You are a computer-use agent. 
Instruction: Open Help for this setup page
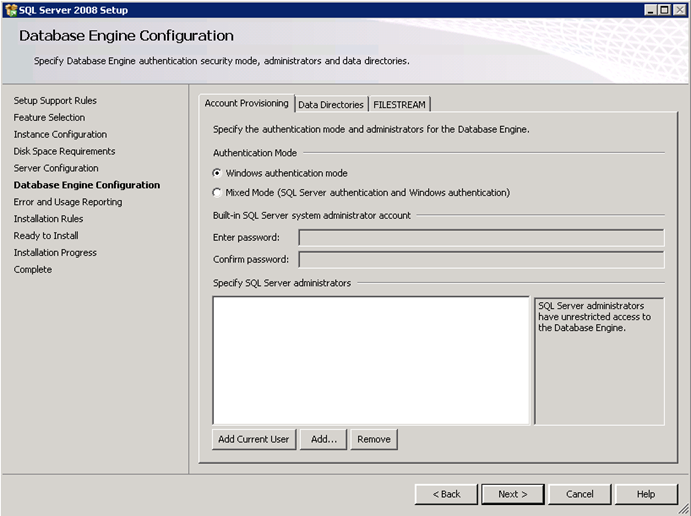pyautogui.click(x=646, y=494)
